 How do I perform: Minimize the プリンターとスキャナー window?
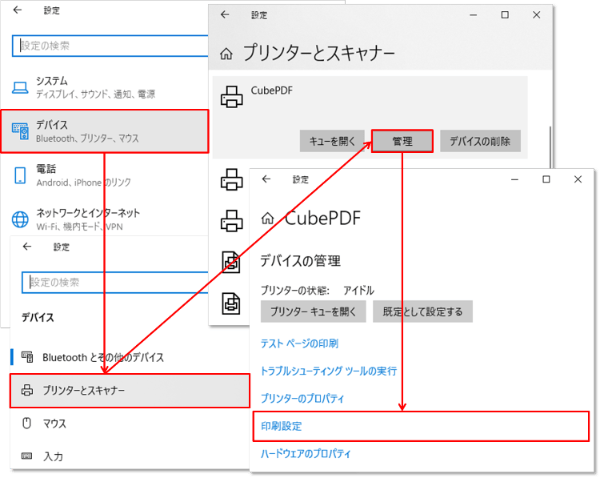click(473, 15)
